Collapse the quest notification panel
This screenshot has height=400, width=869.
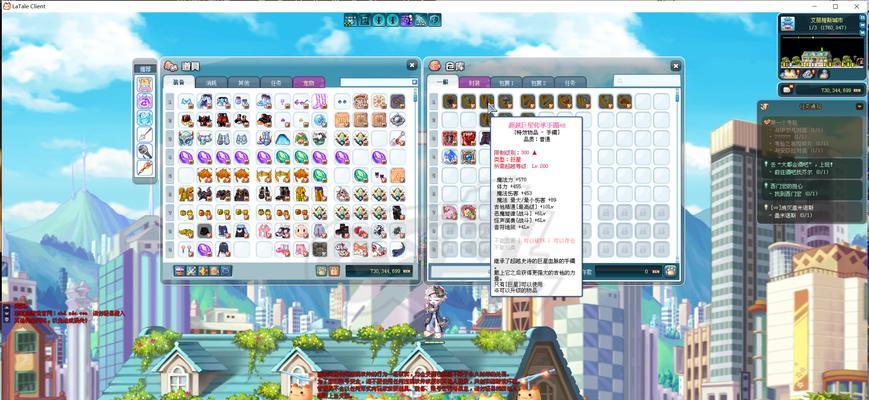point(859,106)
